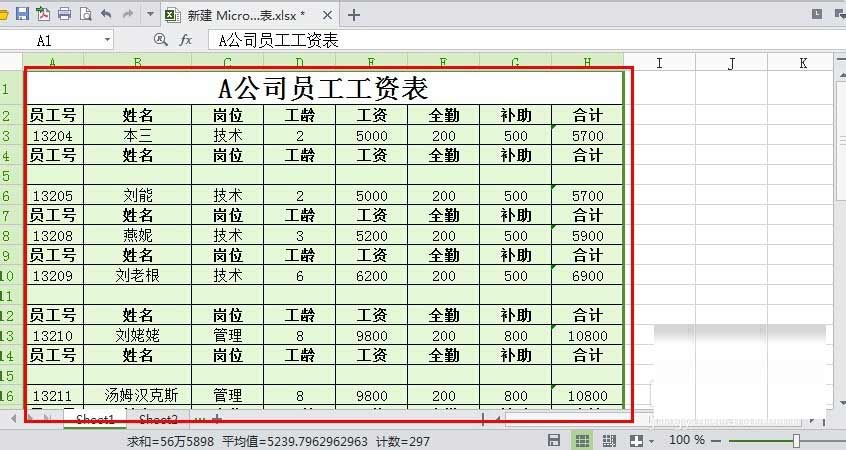Click the fx insert function icon
The height and width of the screenshot is (450, 846).
(185, 40)
